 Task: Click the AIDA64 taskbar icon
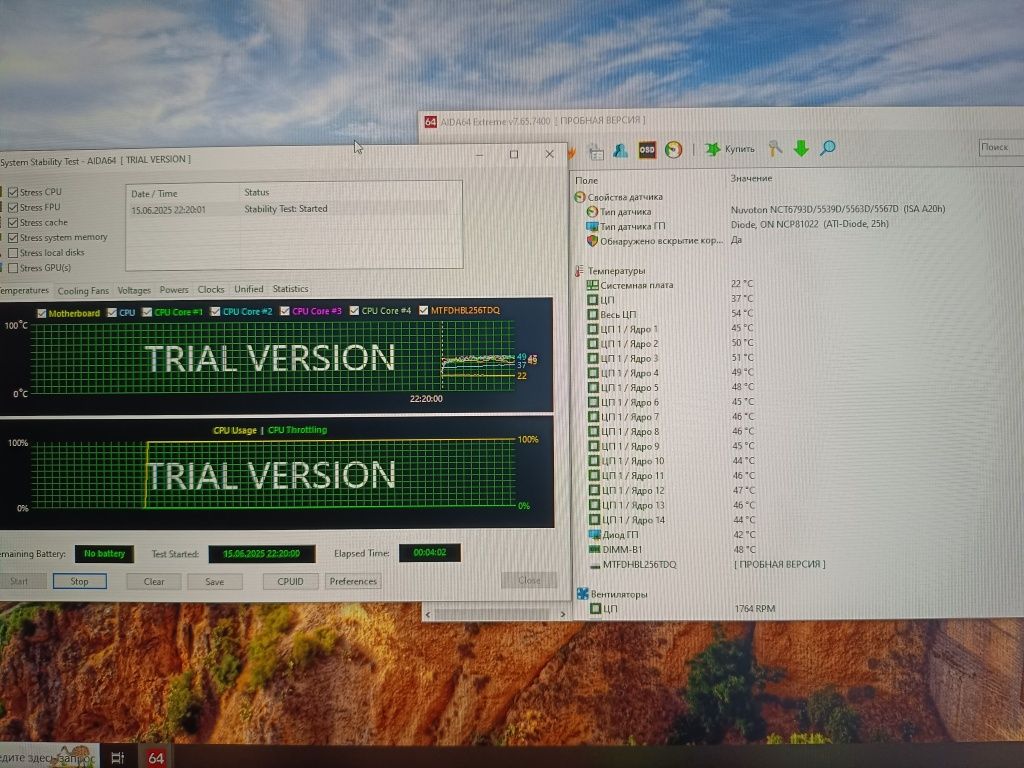pyautogui.click(x=156, y=758)
